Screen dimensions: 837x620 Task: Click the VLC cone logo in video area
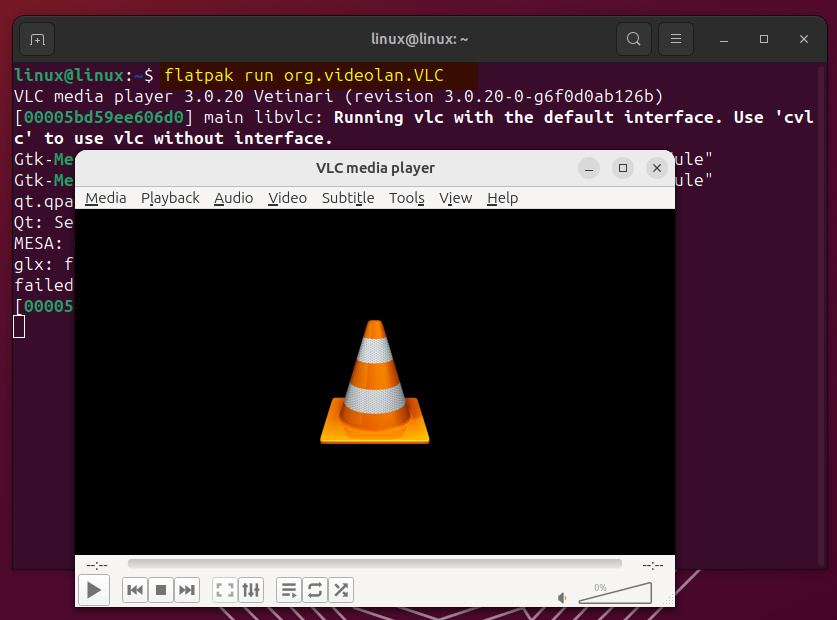point(375,382)
